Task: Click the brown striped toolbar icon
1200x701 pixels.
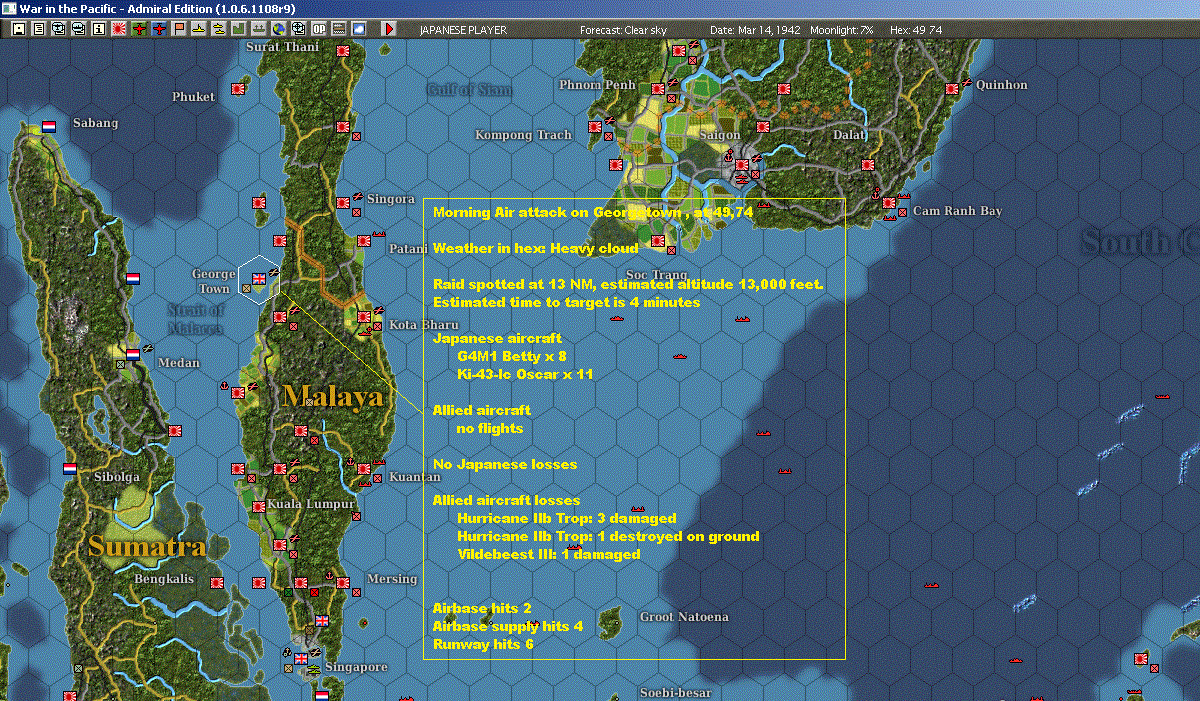Action: (338, 29)
